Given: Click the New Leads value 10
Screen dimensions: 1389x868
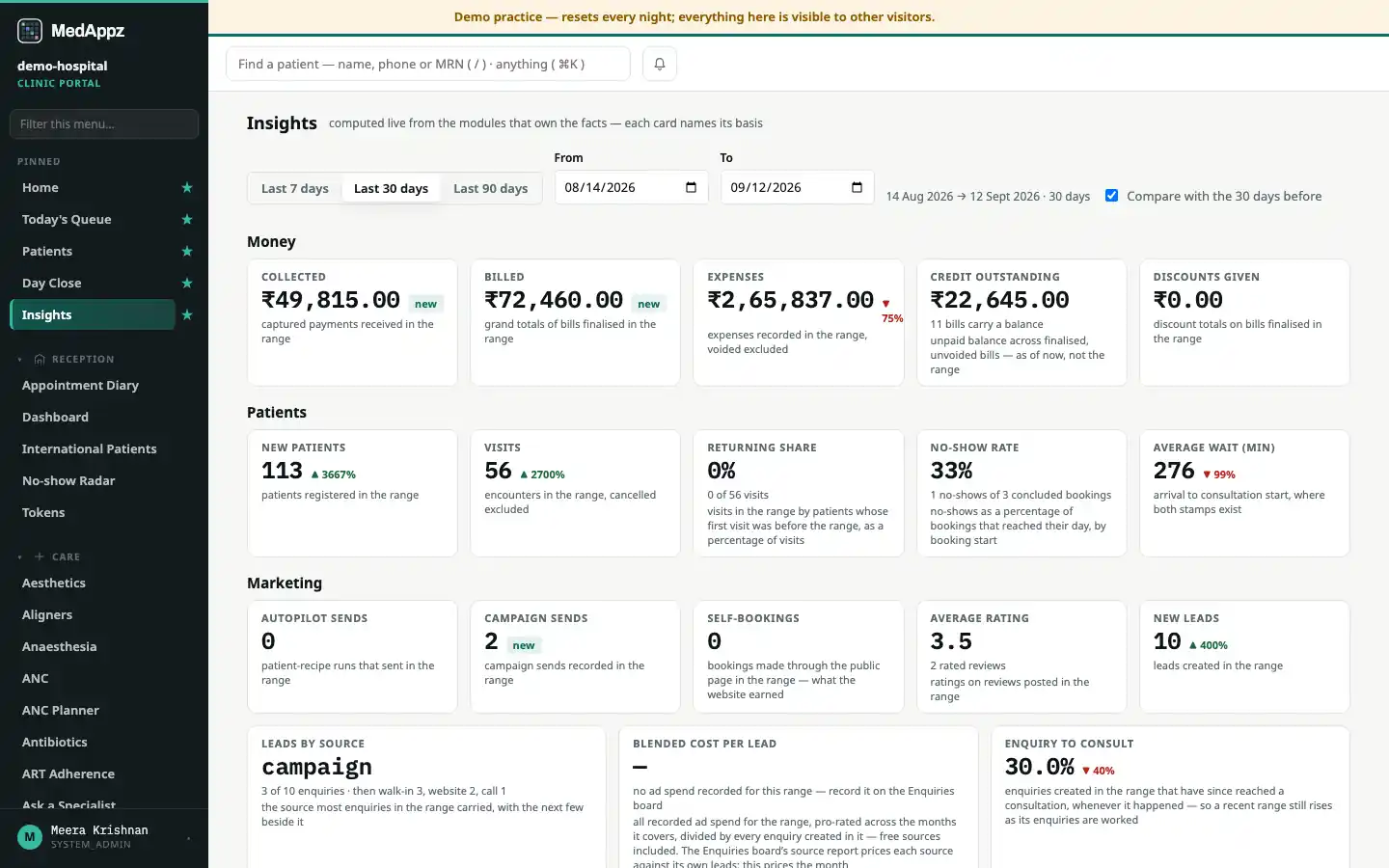Looking at the screenshot, I should pos(1167,641).
